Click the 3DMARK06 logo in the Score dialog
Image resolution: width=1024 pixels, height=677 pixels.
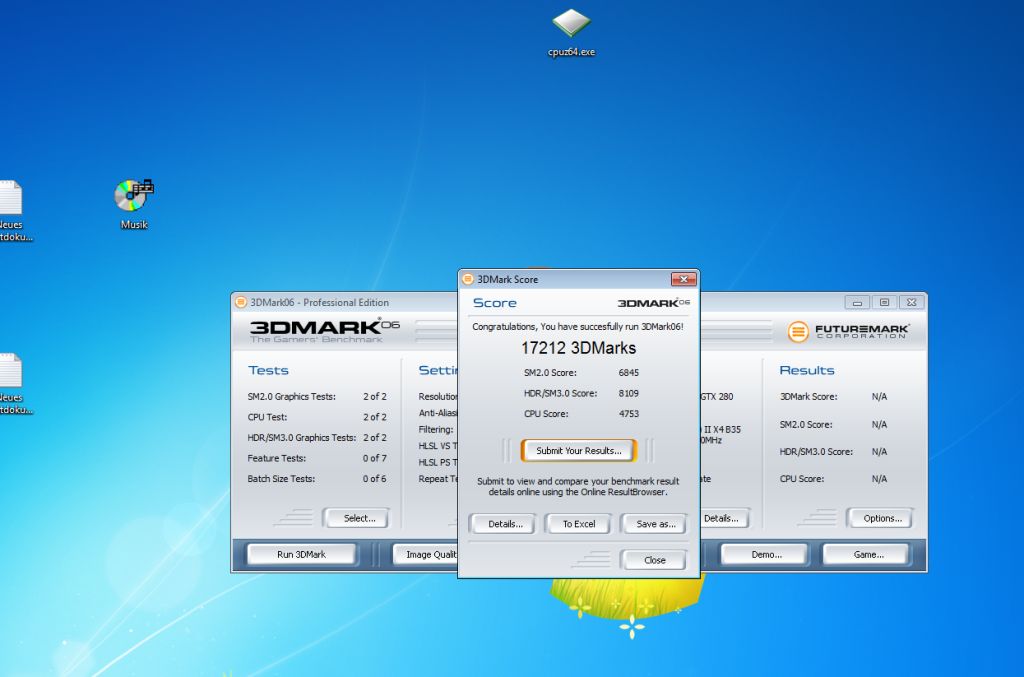653,303
